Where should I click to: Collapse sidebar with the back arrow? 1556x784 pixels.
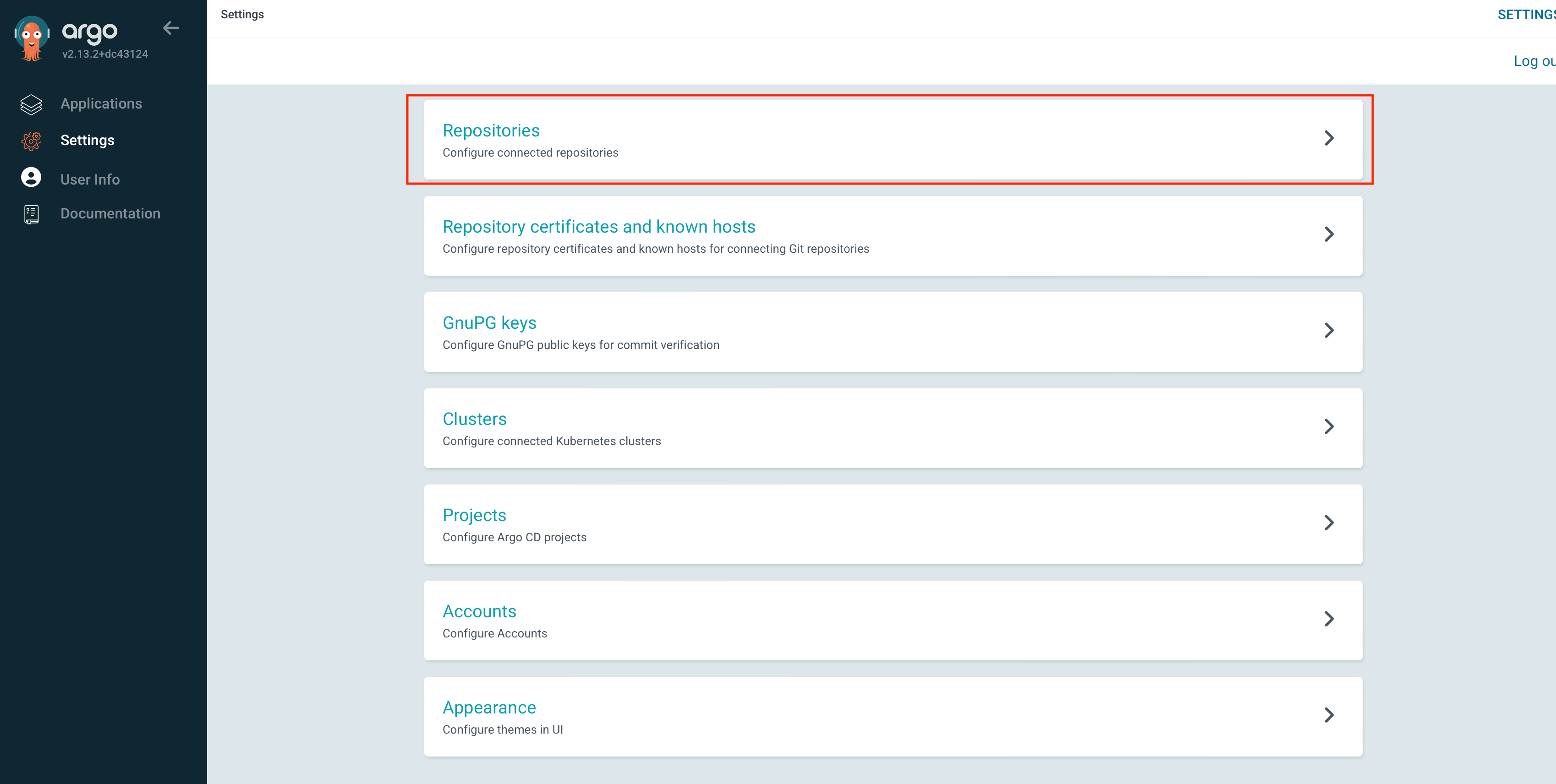click(x=171, y=28)
